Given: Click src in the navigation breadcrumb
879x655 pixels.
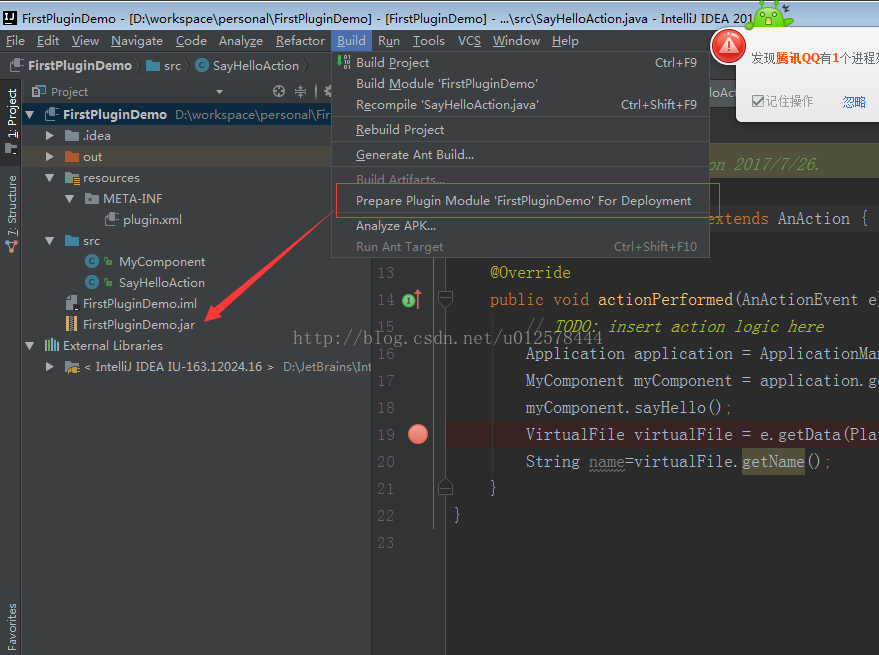Looking at the screenshot, I should (172, 65).
